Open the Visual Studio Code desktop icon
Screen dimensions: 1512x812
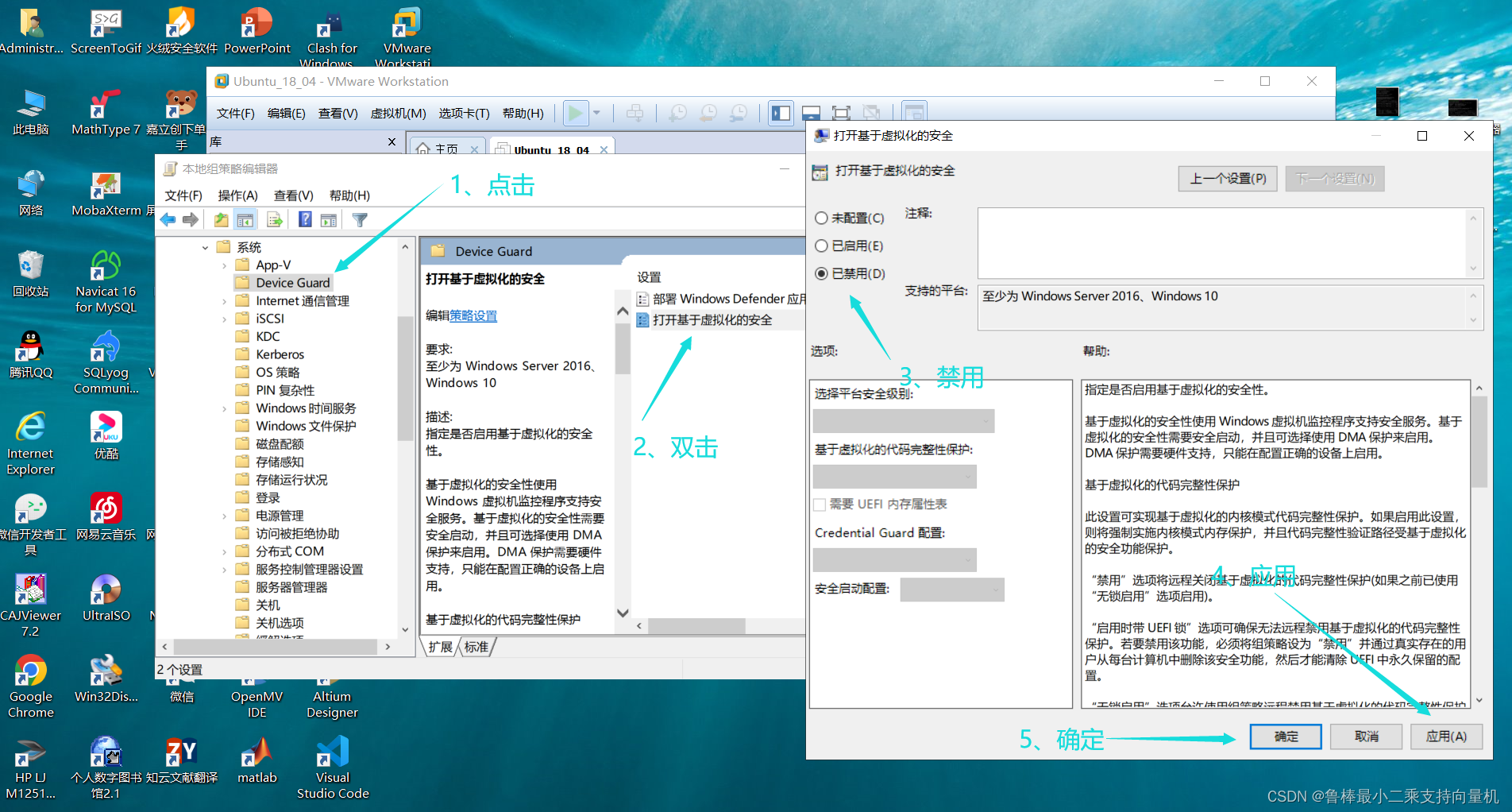[x=333, y=767]
